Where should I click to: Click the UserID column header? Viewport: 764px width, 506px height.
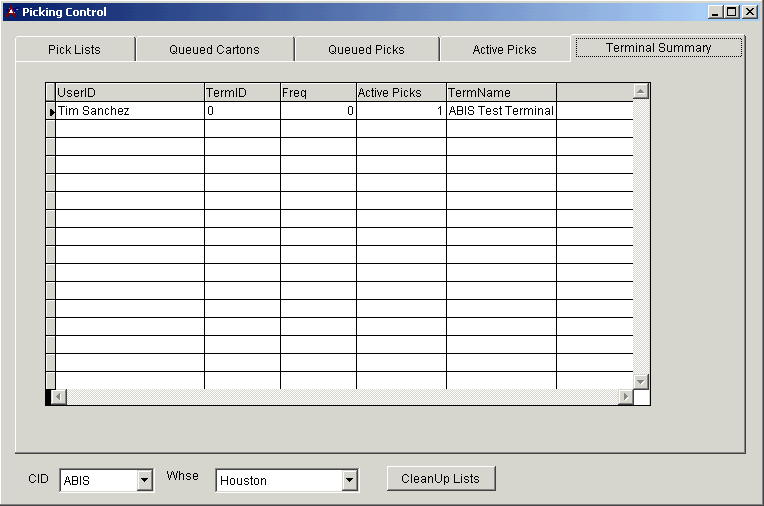pyautogui.click(x=129, y=93)
